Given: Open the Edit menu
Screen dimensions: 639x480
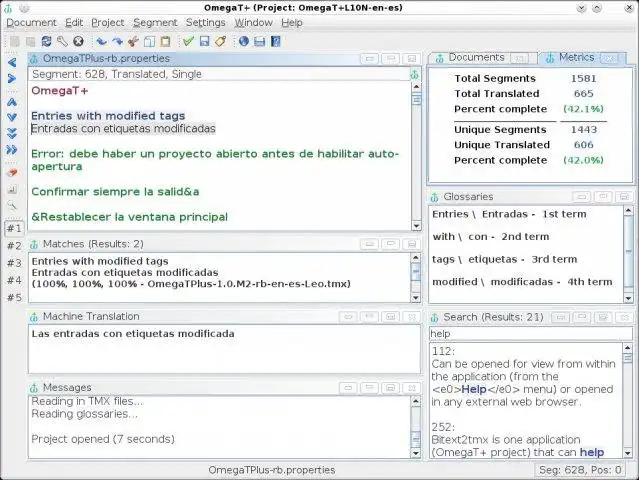Looking at the screenshot, I should click(74, 23).
